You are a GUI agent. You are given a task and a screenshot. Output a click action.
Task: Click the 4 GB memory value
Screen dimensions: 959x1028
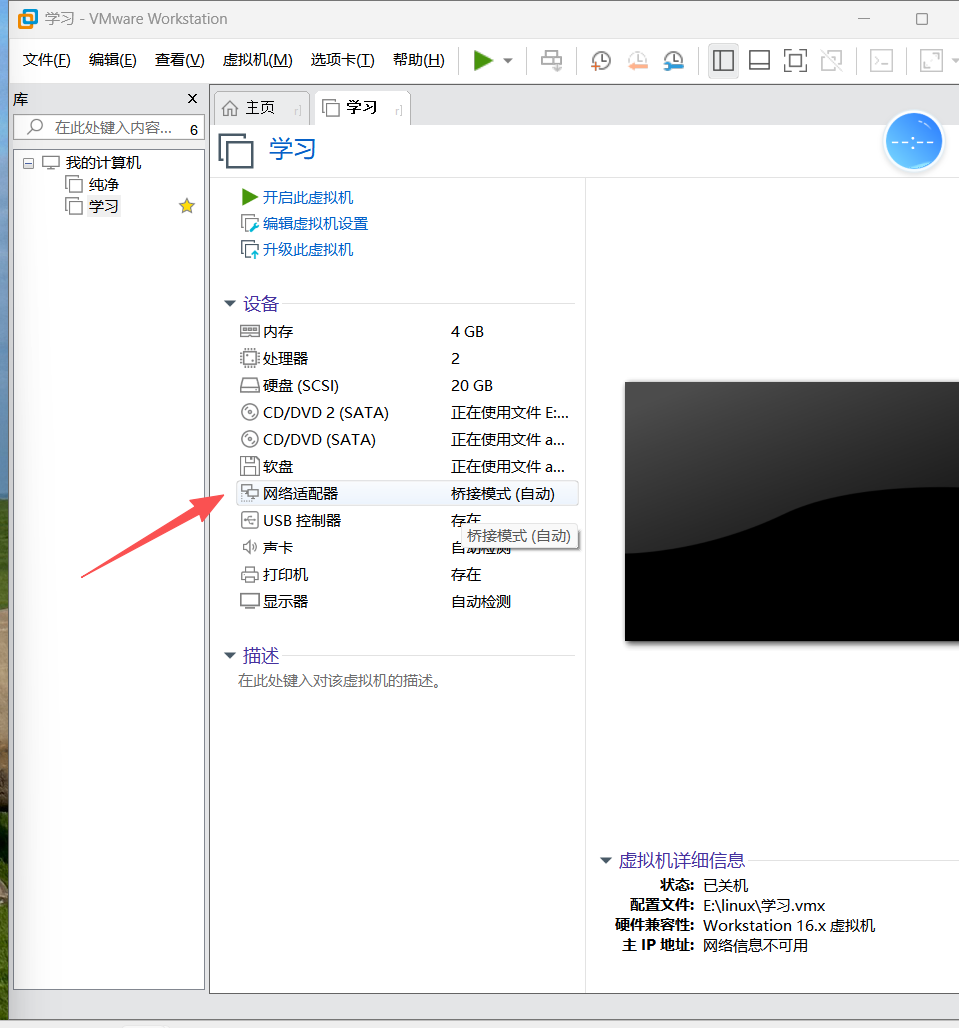pyautogui.click(x=467, y=332)
